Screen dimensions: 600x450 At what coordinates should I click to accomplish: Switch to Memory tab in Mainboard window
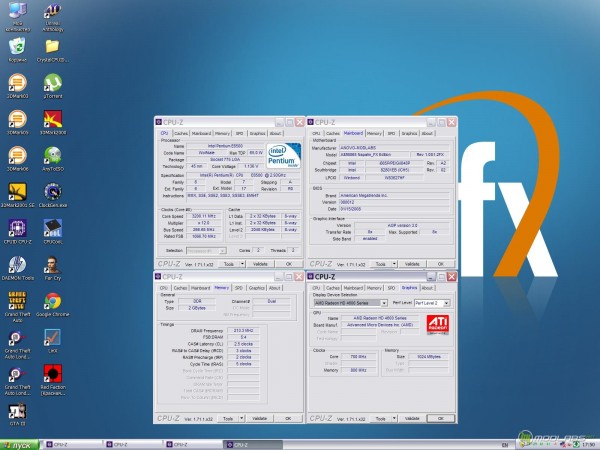(x=374, y=133)
